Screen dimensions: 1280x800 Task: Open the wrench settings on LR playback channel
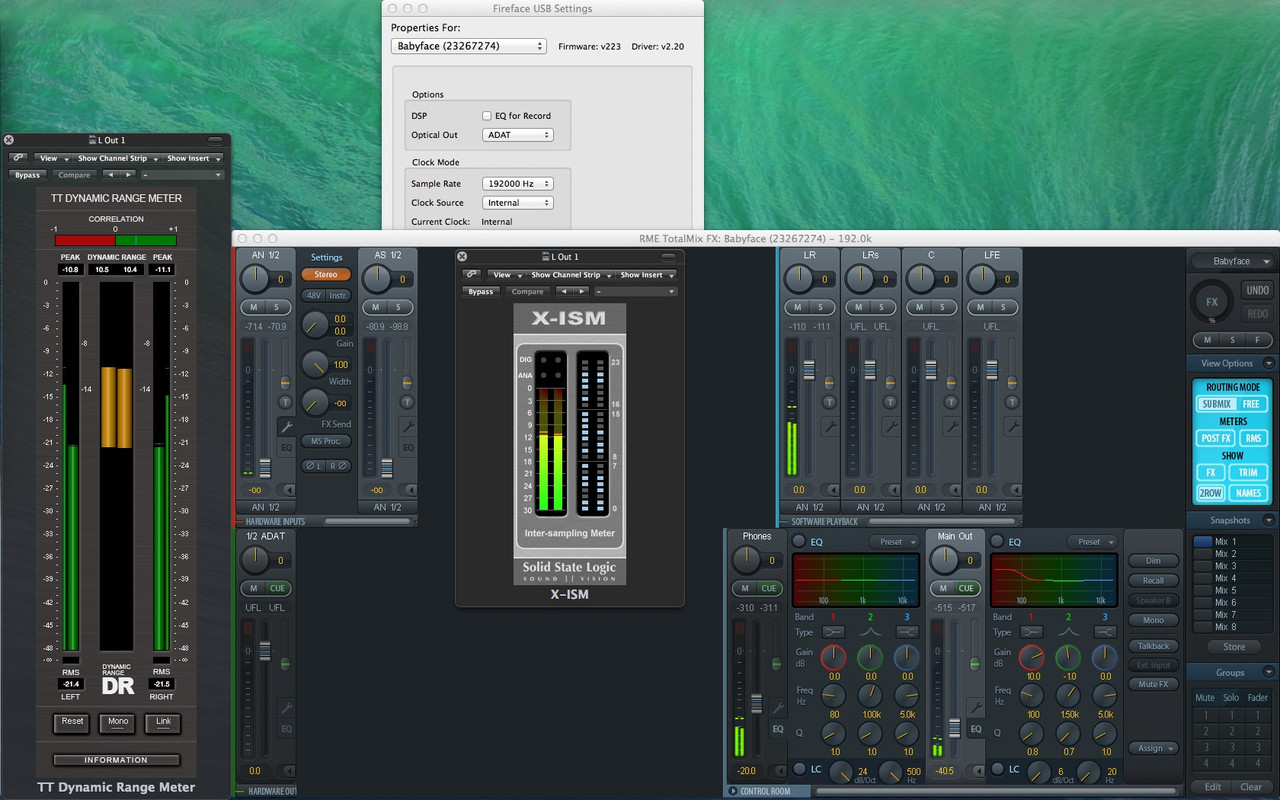click(829, 426)
